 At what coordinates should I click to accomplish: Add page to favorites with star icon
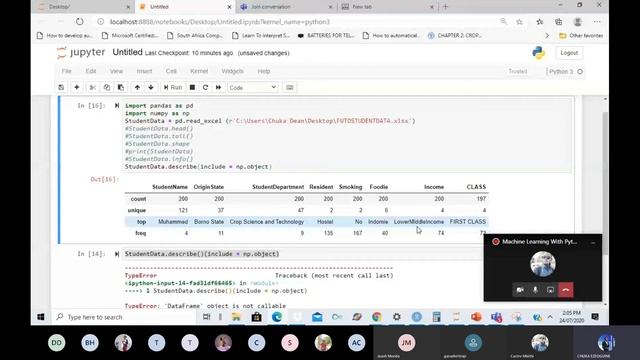[519, 22]
